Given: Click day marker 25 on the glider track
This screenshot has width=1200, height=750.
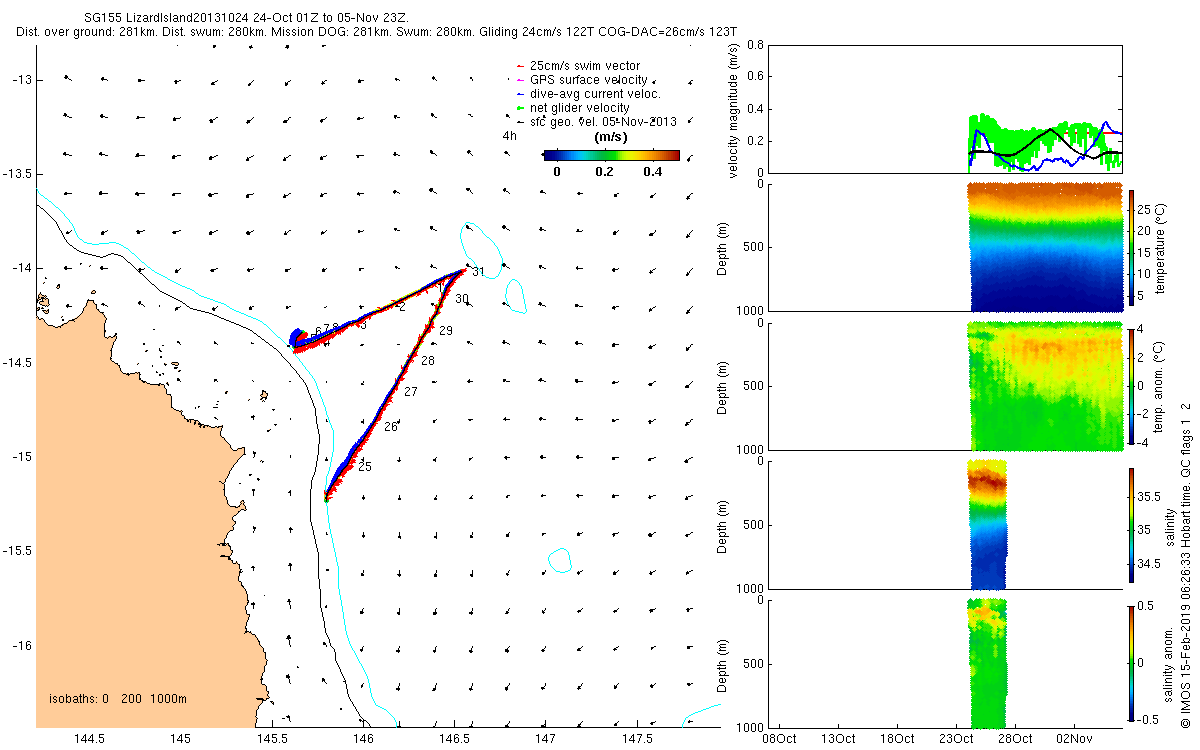Looking at the screenshot, I should (365, 467).
